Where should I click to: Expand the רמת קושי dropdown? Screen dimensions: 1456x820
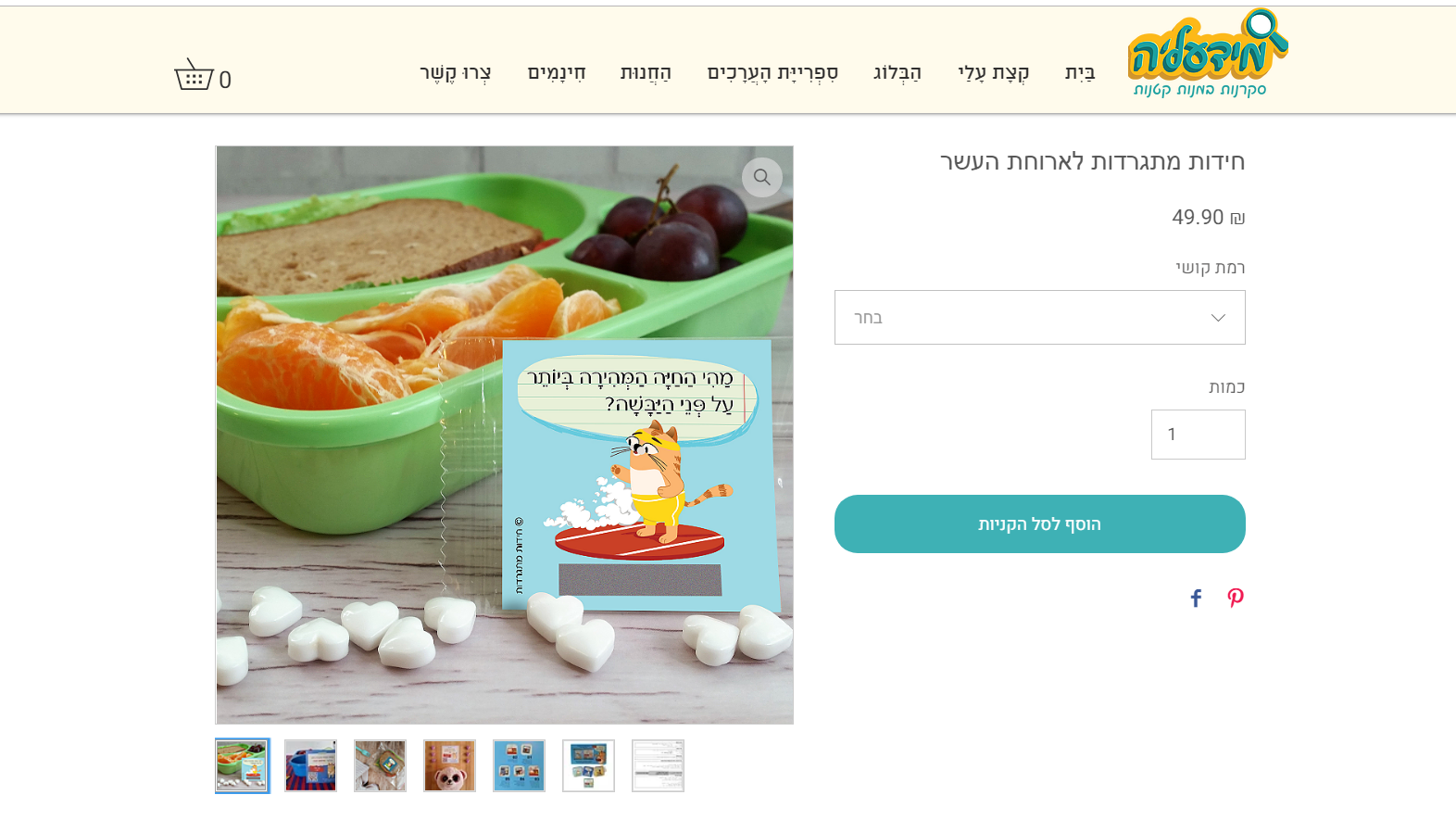(x=1039, y=318)
